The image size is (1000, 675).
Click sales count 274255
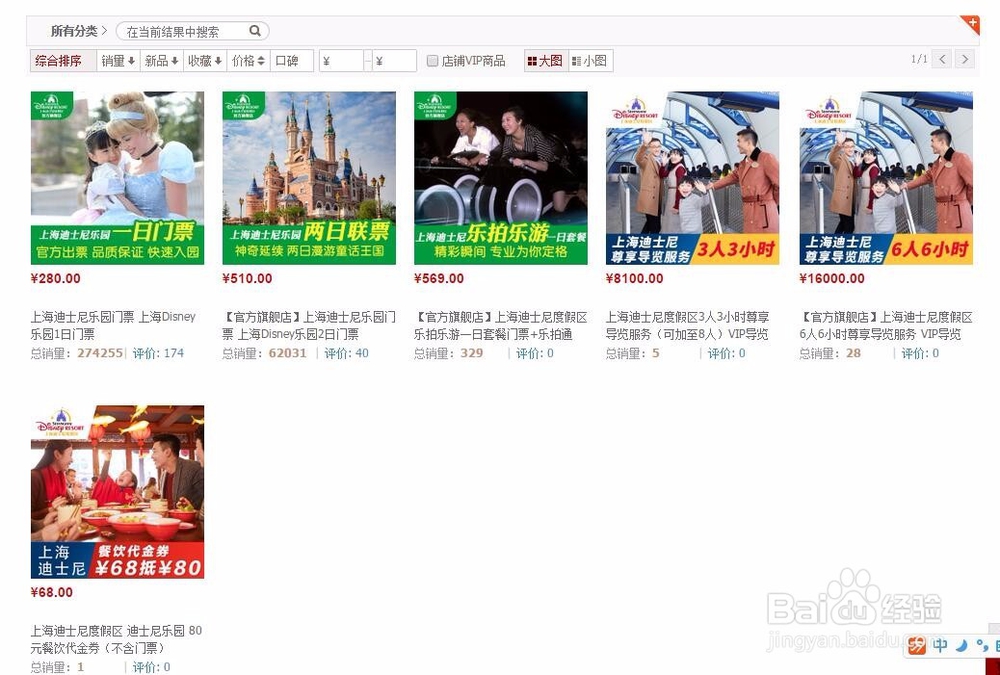(x=99, y=353)
